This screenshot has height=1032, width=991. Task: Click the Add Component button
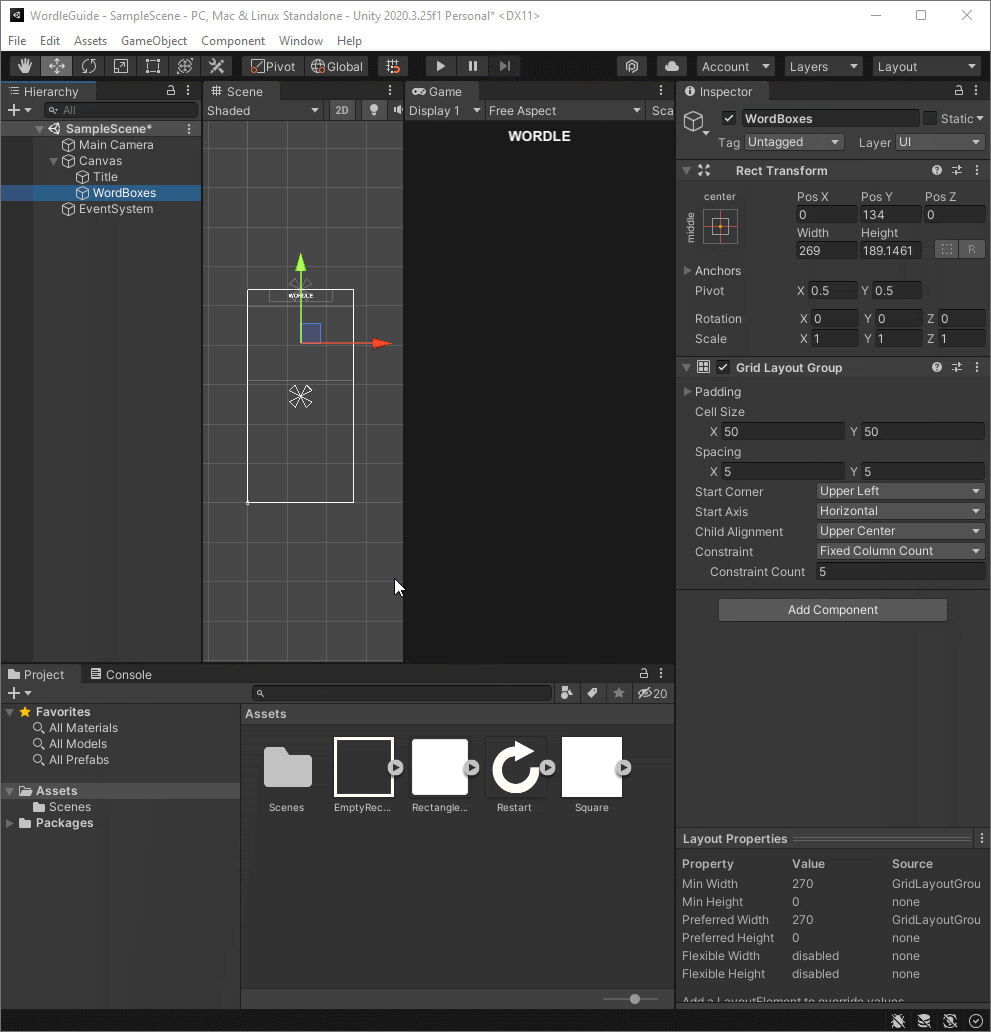832,610
